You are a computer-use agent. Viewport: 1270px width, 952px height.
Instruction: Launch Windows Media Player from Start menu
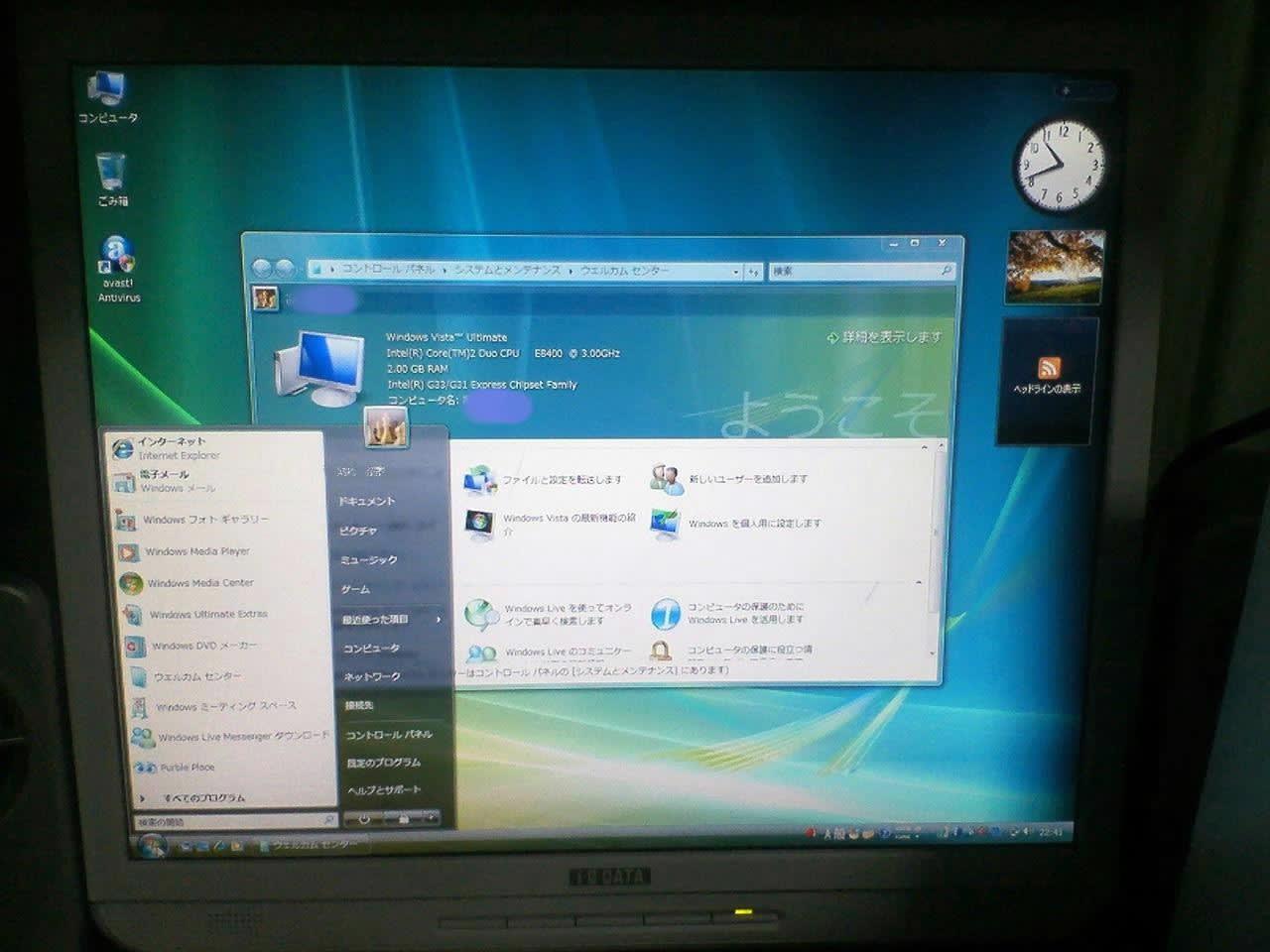point(196,551)
